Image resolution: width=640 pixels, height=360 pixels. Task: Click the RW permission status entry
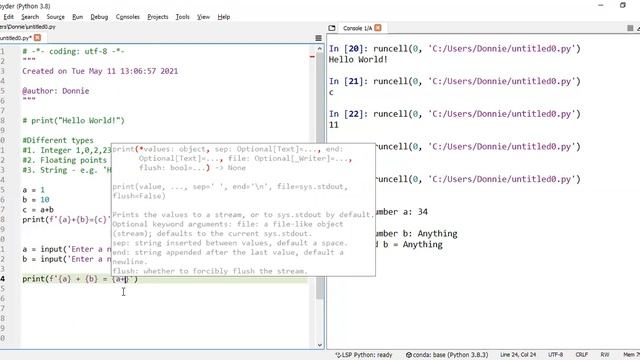[x=605, y=355]
